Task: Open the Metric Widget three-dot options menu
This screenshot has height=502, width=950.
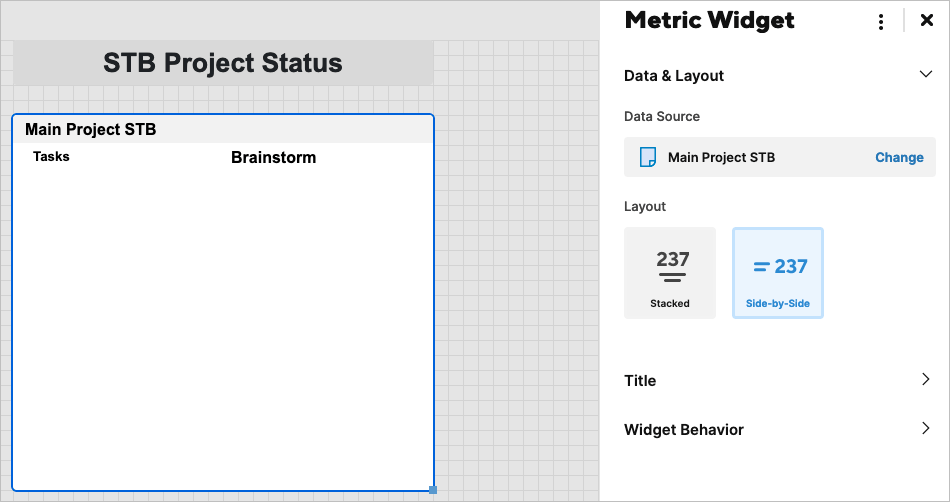Action: coord(881,22)
